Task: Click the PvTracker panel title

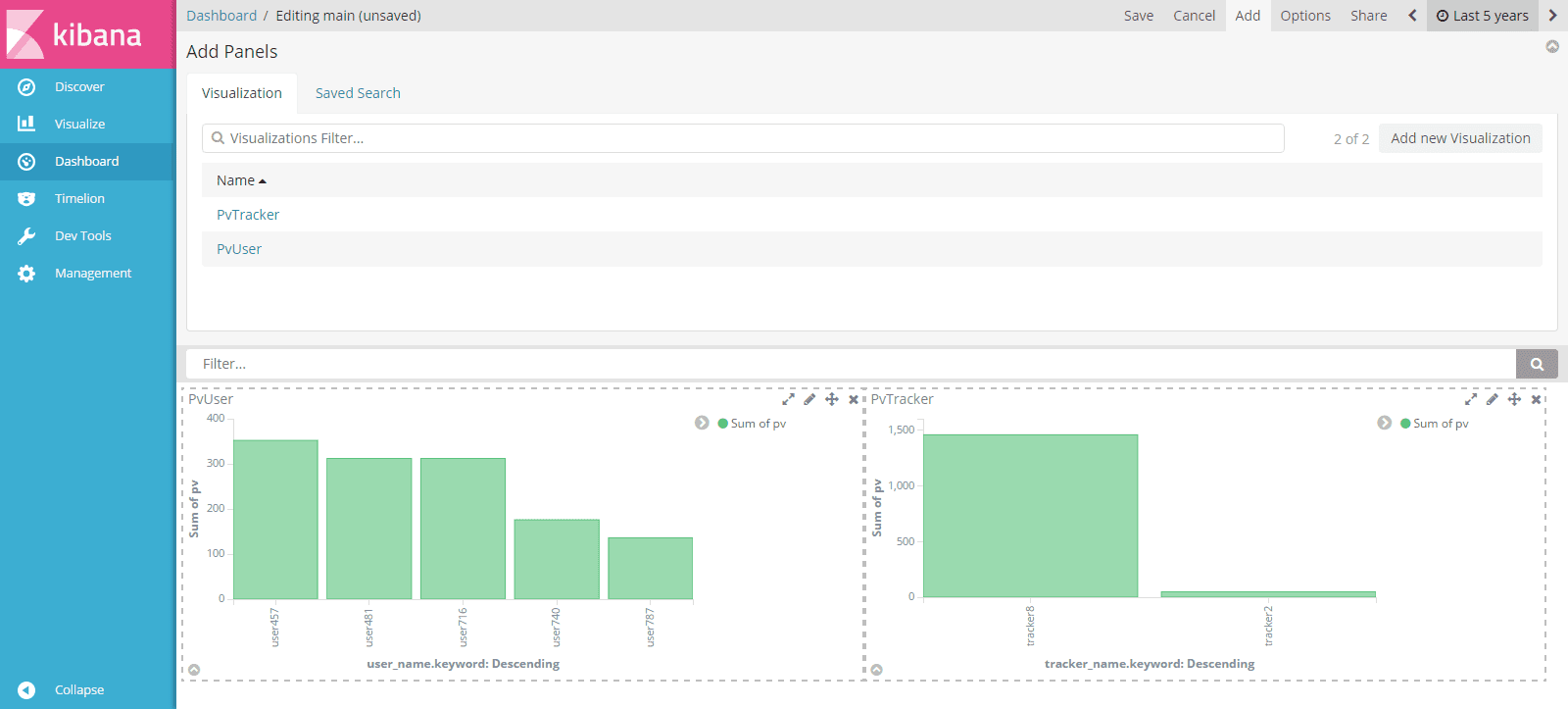Action: click(x=902, y=399)
